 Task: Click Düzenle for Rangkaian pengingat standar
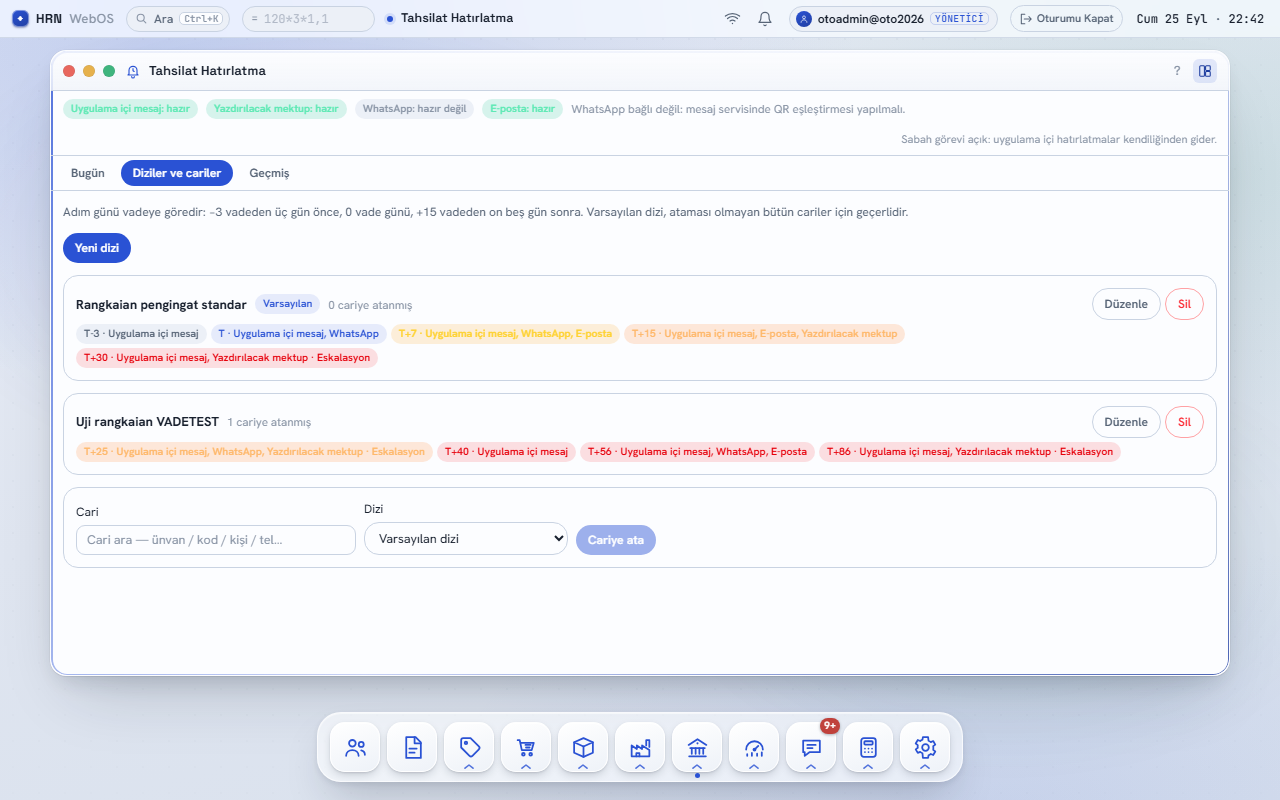point(1126,304)
